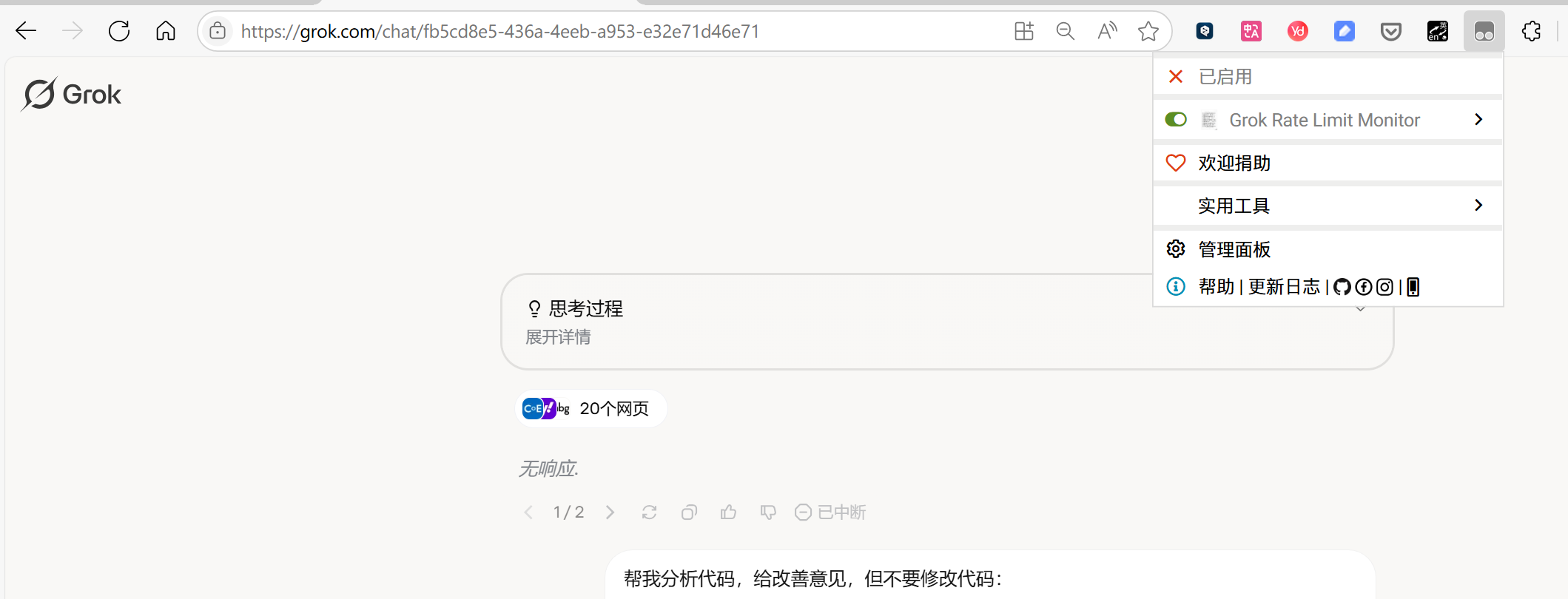The height and width of the screenshot is (599, 1568).
Task: Expand the 实用工具 submenu arrow
Action: (x=1478, y=206)
